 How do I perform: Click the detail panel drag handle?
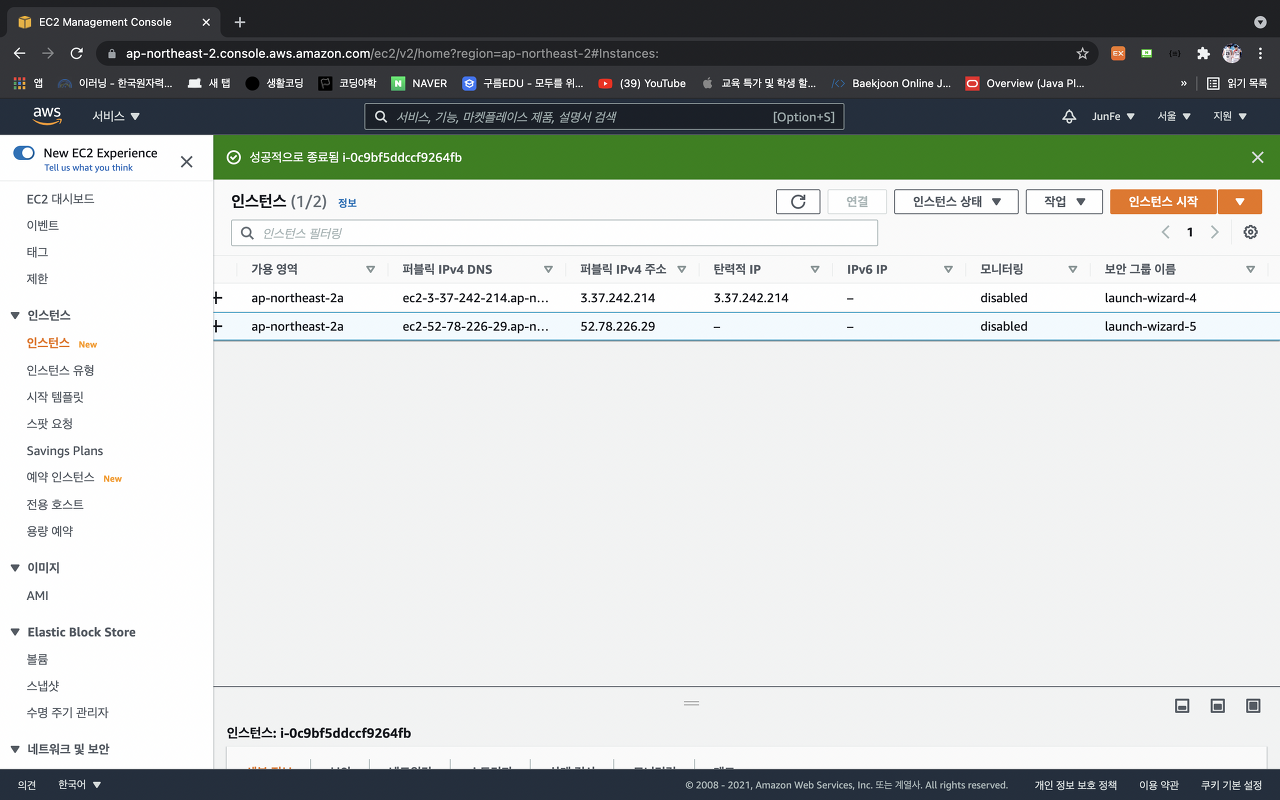(x=691, y=703)
